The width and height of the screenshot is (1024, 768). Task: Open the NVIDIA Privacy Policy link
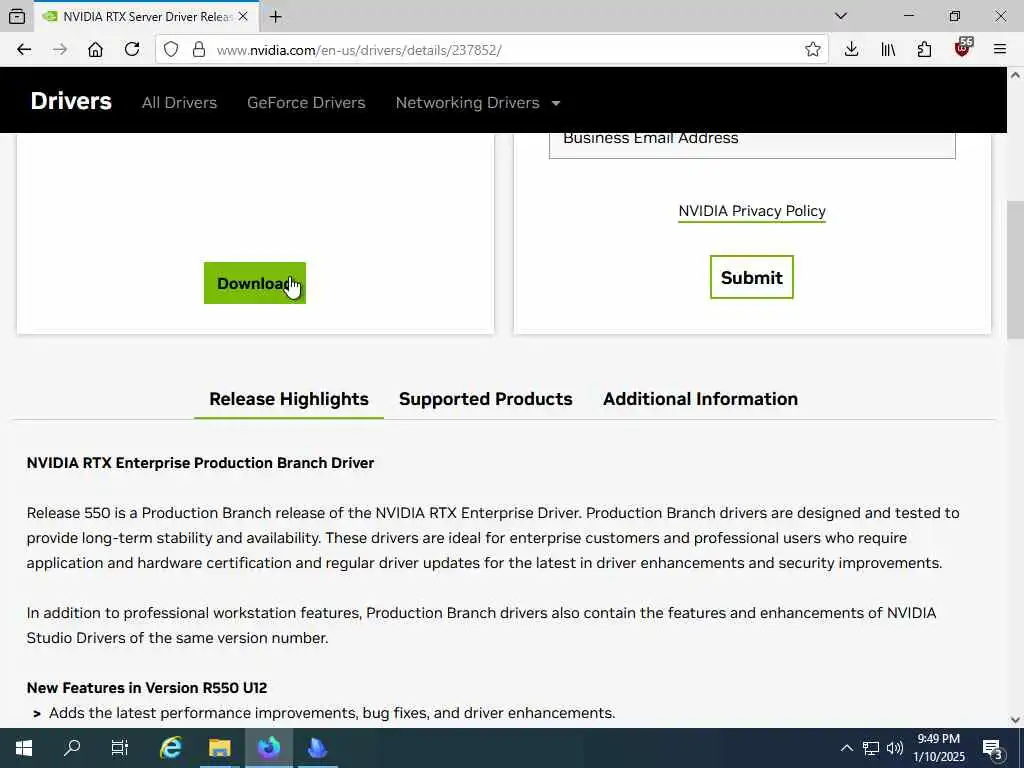[x=752, y=211]
